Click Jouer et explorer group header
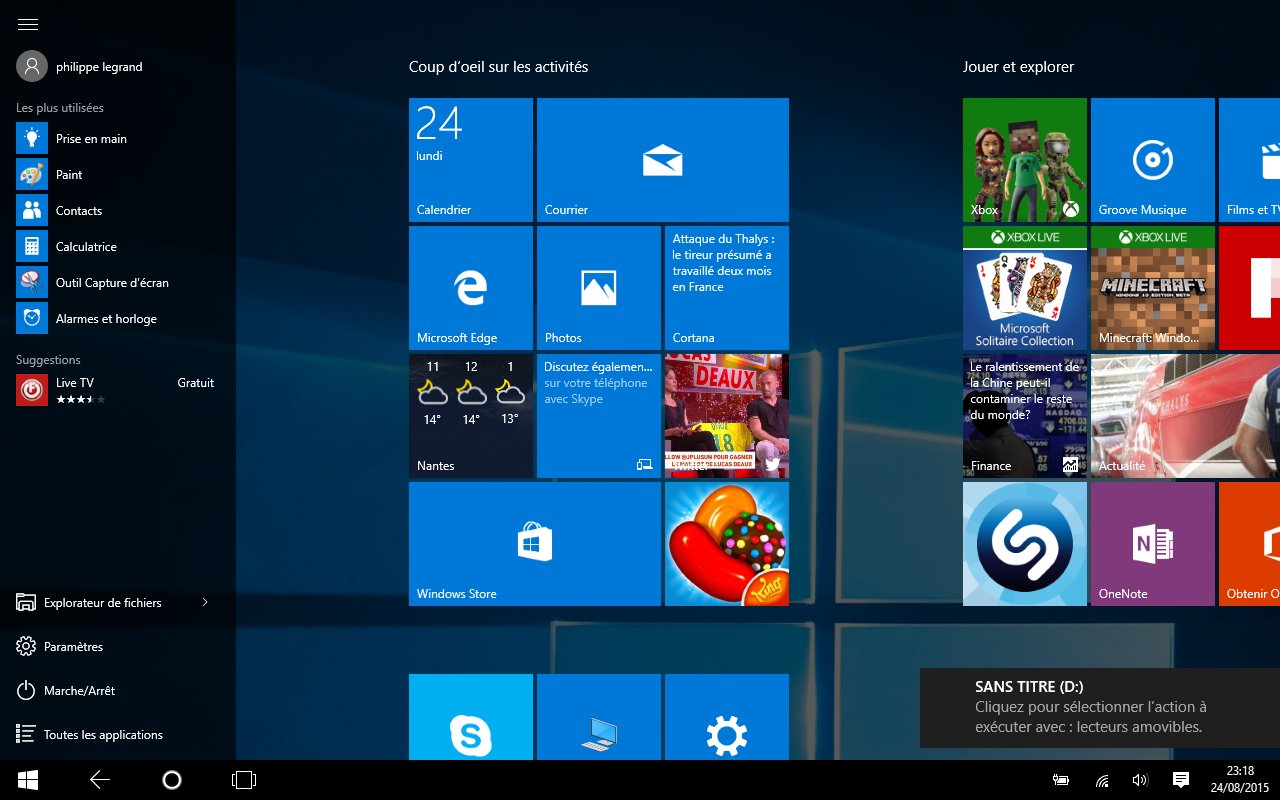This screenshot has height=800, width=1280. click(1018, 67)
